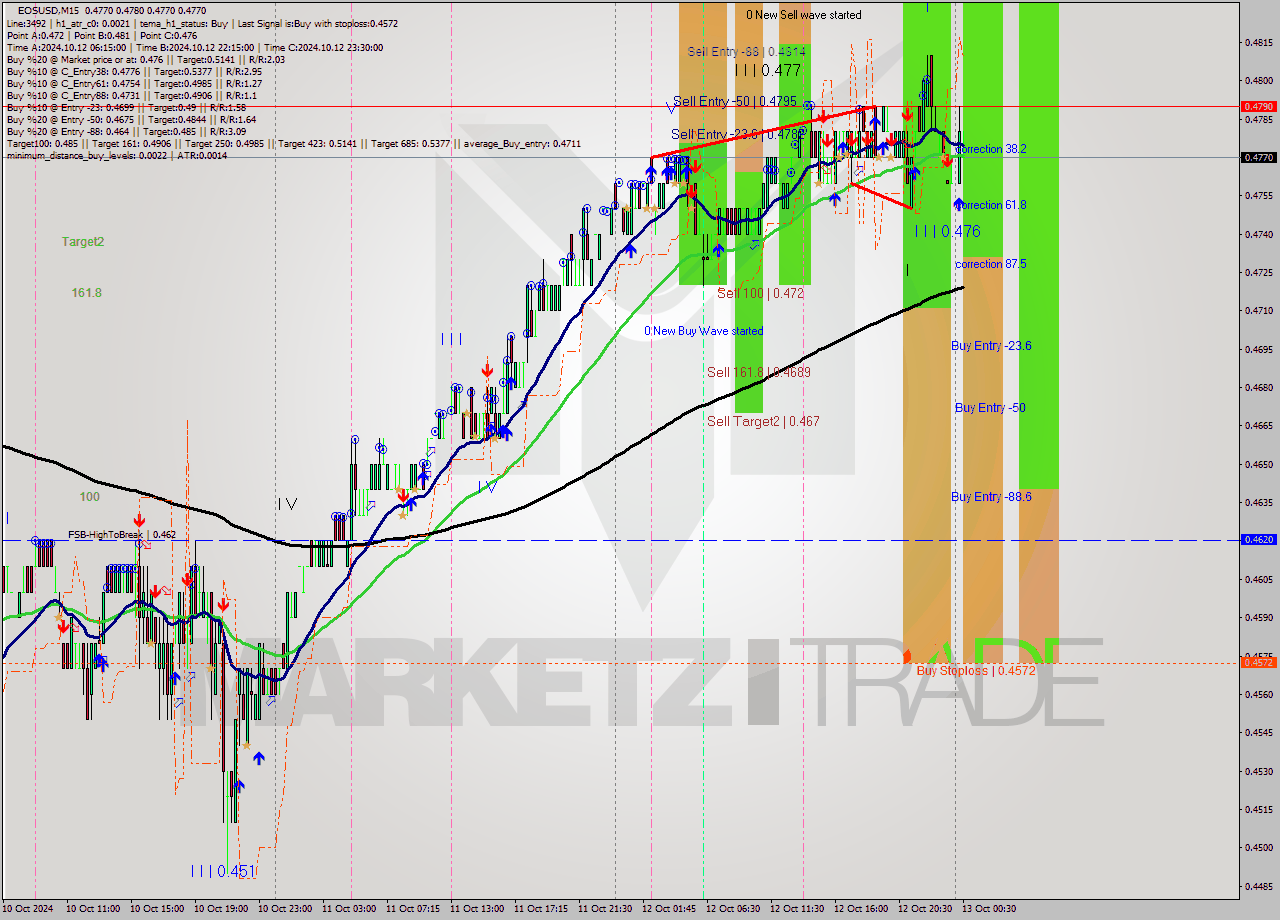This screenshot has width=1280, height=920.
Task: Select the 'Sell Target2 | 0.467' label
Action: coord(763,421)
